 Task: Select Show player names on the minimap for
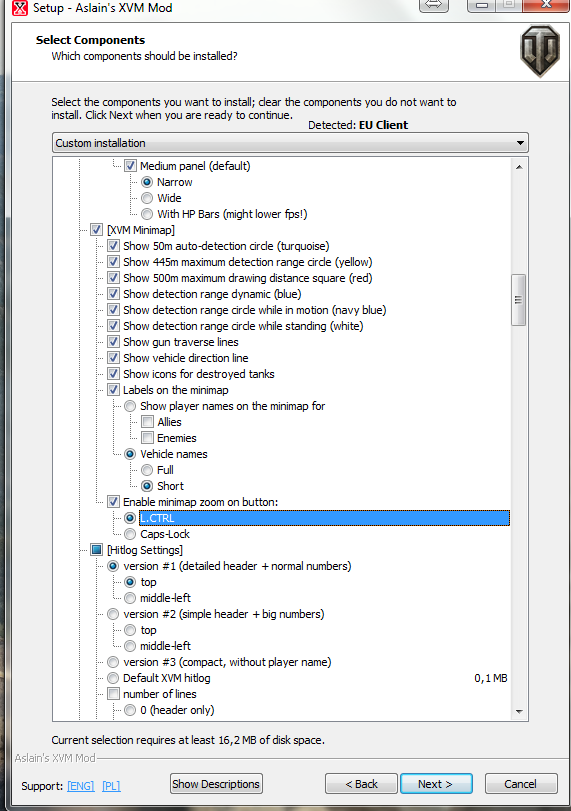click(x=130, y=406)
